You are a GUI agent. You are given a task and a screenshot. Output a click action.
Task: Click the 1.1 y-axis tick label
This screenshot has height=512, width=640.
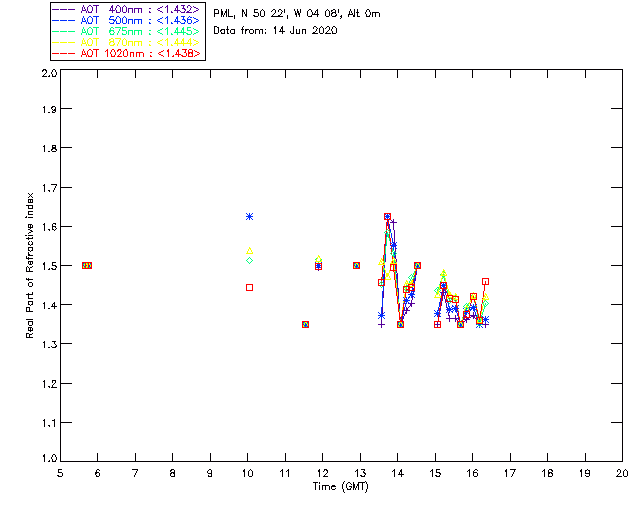coord(49,423)
